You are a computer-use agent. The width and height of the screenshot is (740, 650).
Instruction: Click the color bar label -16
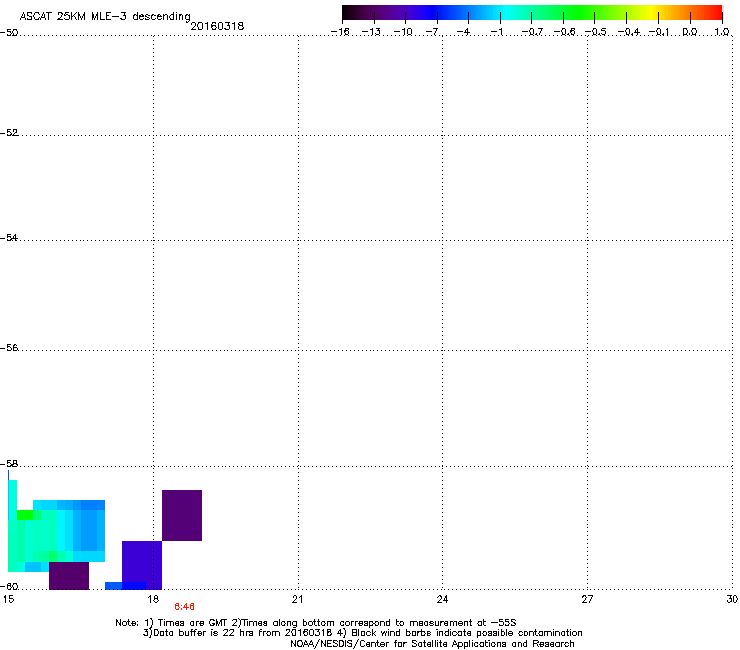coord(340,32)
